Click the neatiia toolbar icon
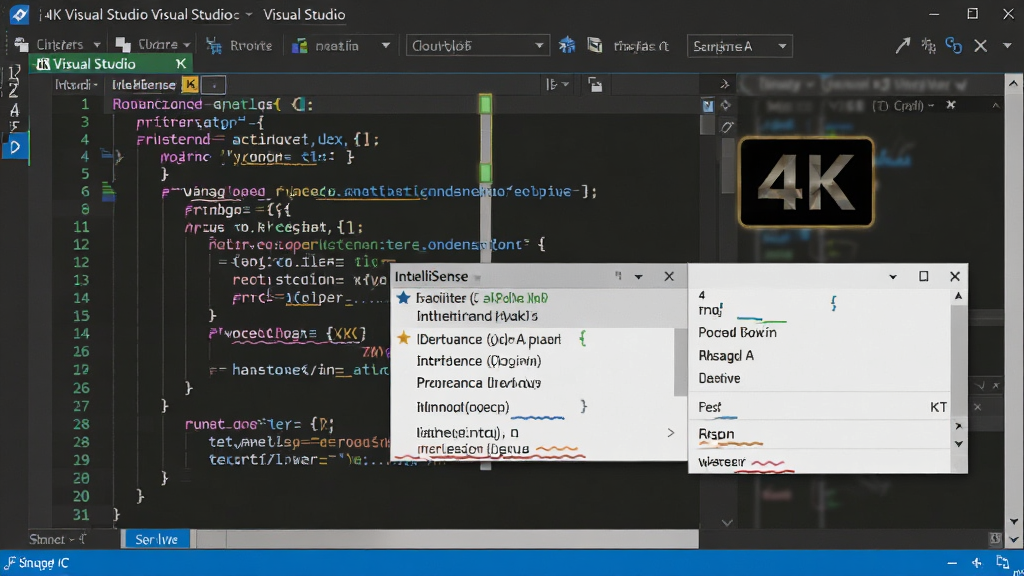Viewport: 1024px width, 576px height. 300,45
